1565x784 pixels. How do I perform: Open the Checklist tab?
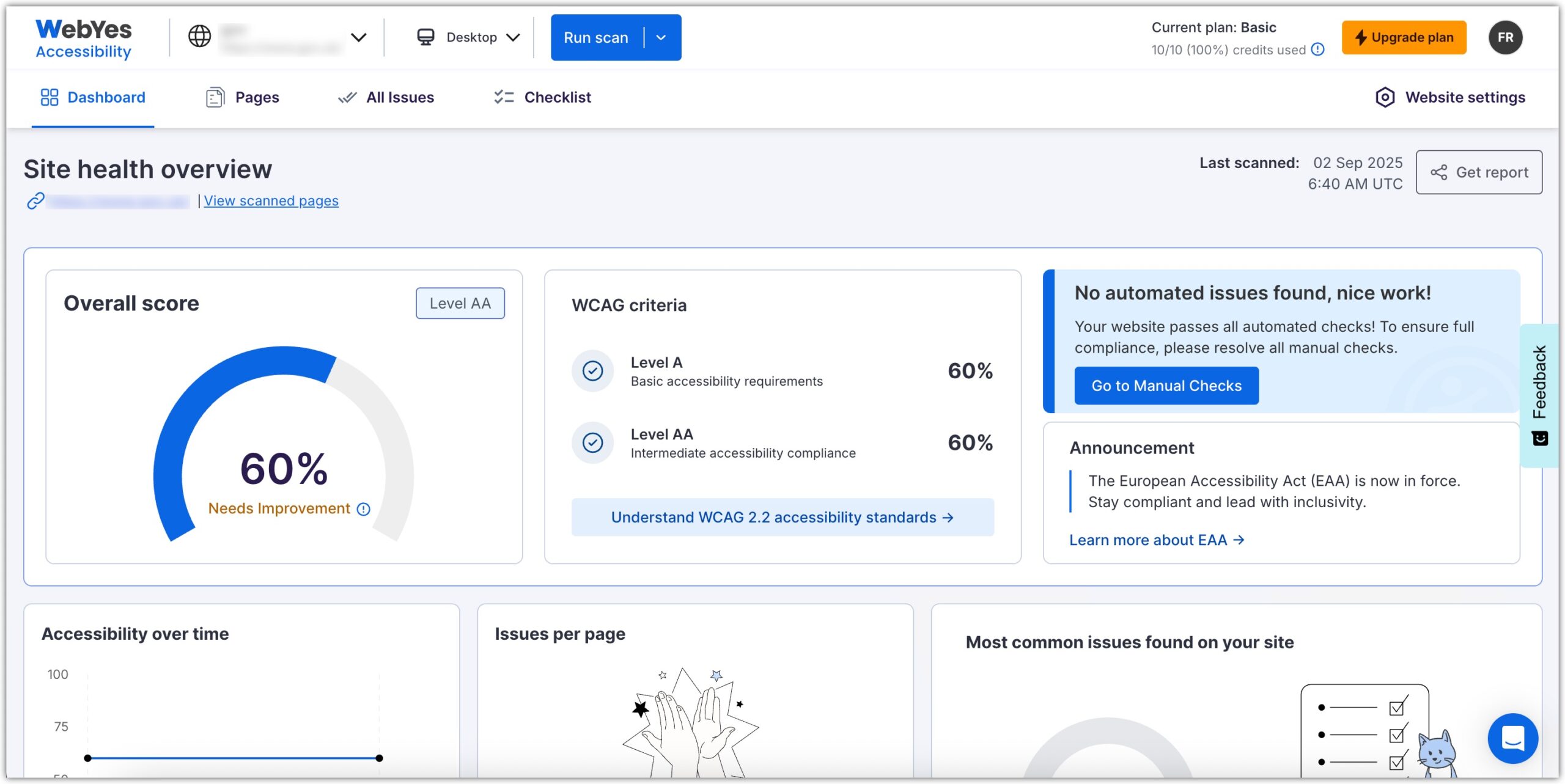pyautogui.click(x=542, y=97)
